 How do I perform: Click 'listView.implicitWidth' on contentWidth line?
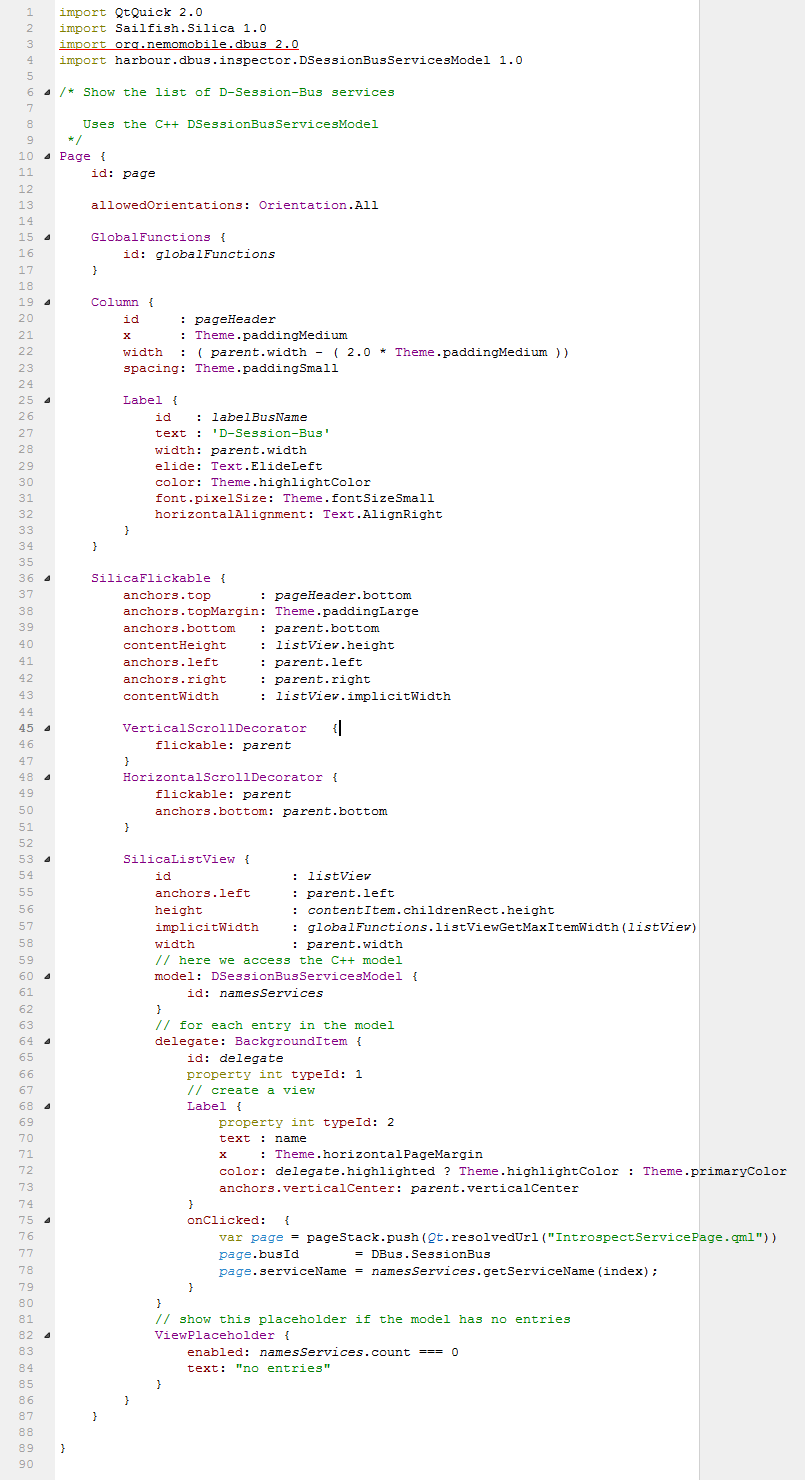tap(363, 696)
